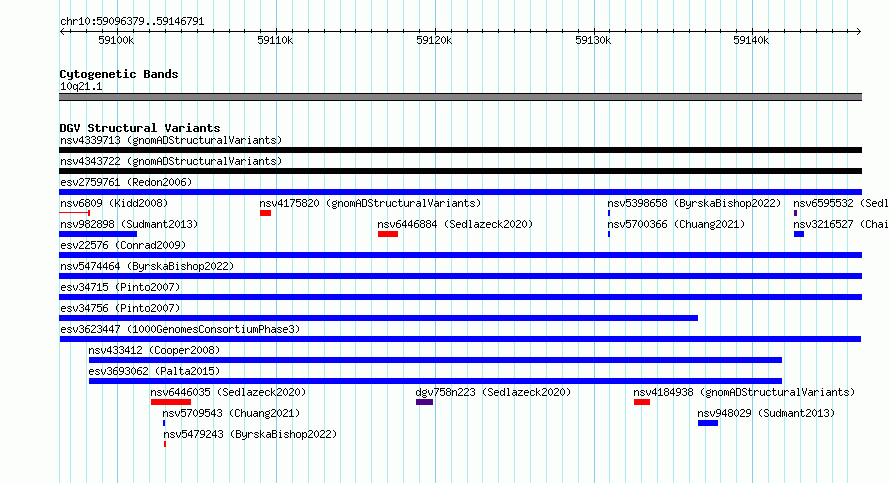The image size is (890, 483).
Task: Click the 59140k ruler position label
Action: tap(751, 40)
